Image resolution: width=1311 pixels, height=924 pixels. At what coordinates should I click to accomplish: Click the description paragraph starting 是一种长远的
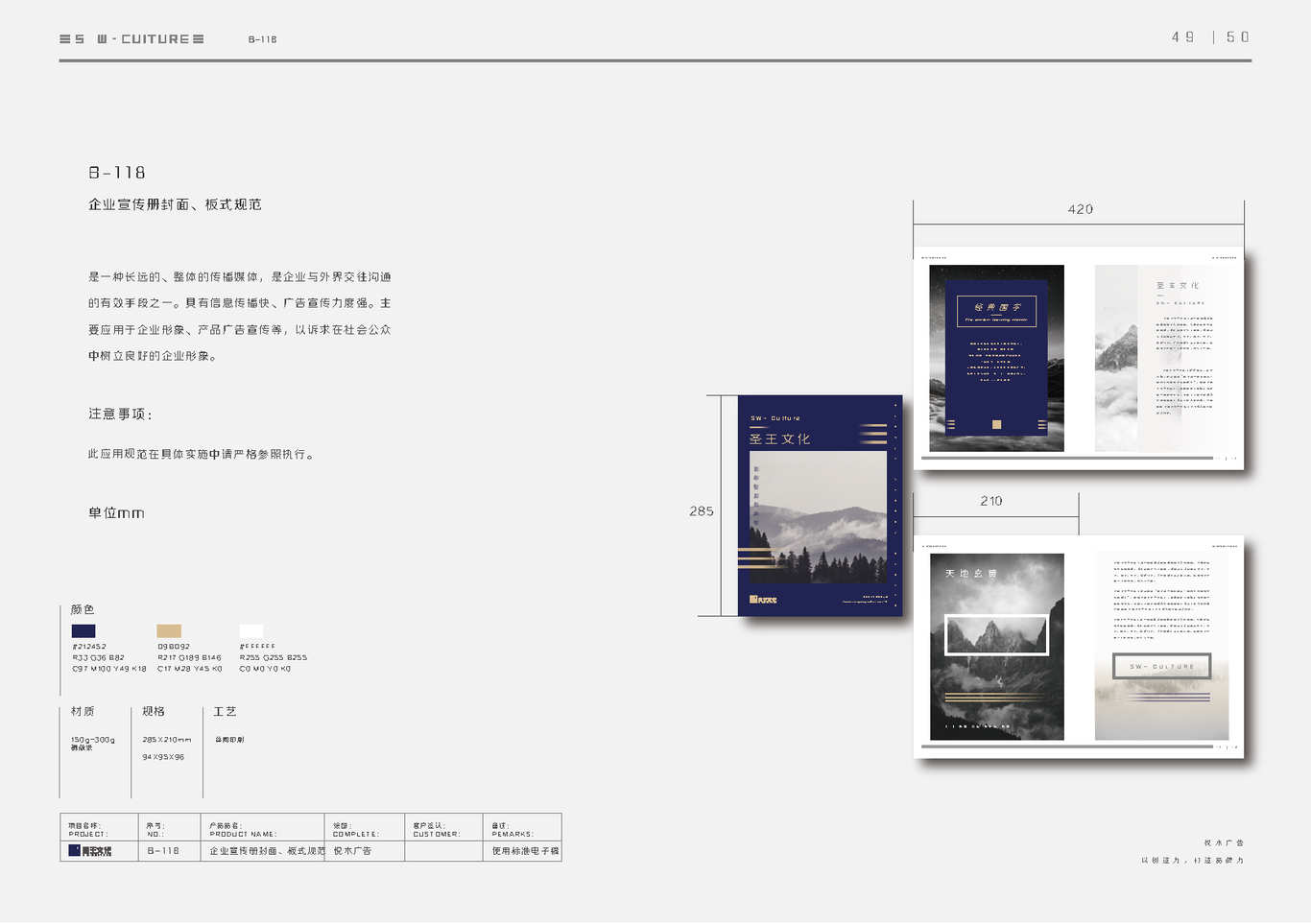pyautogui.click(x=240, y=316)
